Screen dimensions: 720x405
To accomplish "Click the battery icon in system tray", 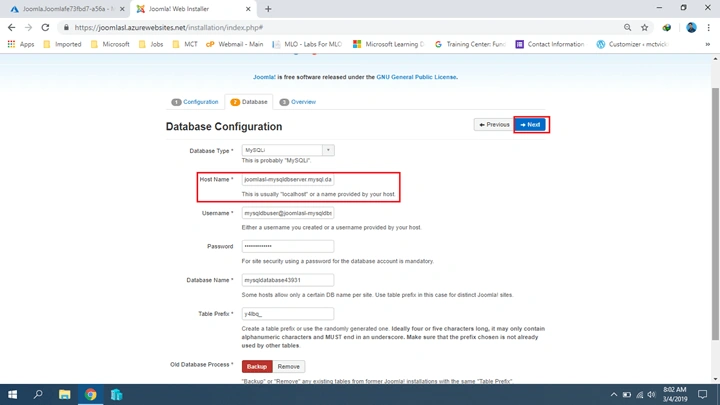I will point(627,394).
